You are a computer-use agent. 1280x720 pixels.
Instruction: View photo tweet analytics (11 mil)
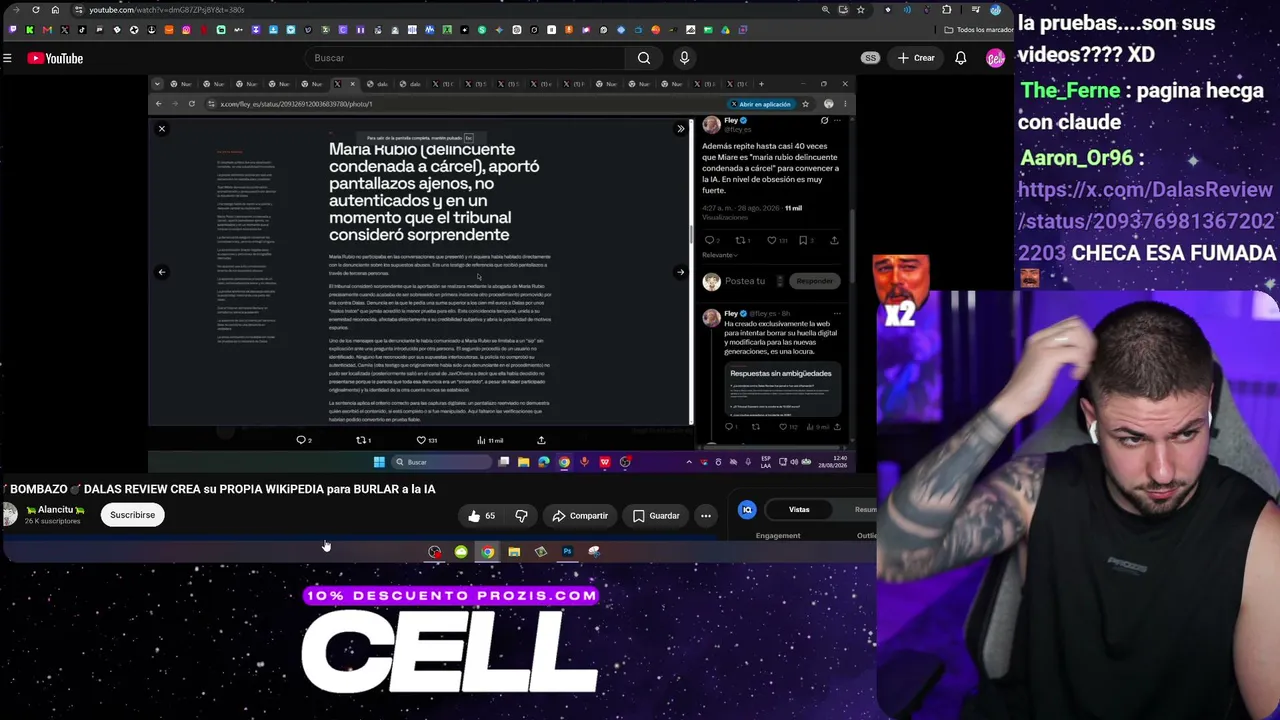pyautogui.click(x=491, y=440)
